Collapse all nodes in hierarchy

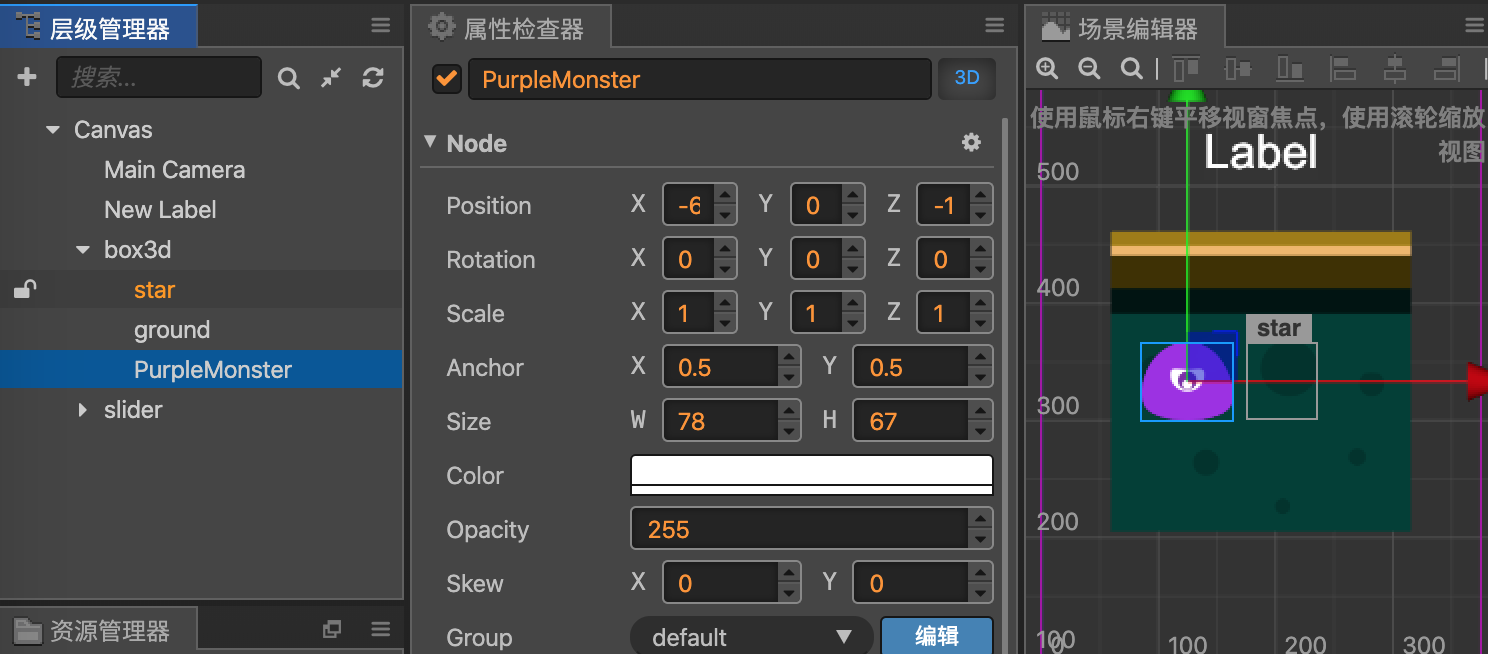click(331, 77)
